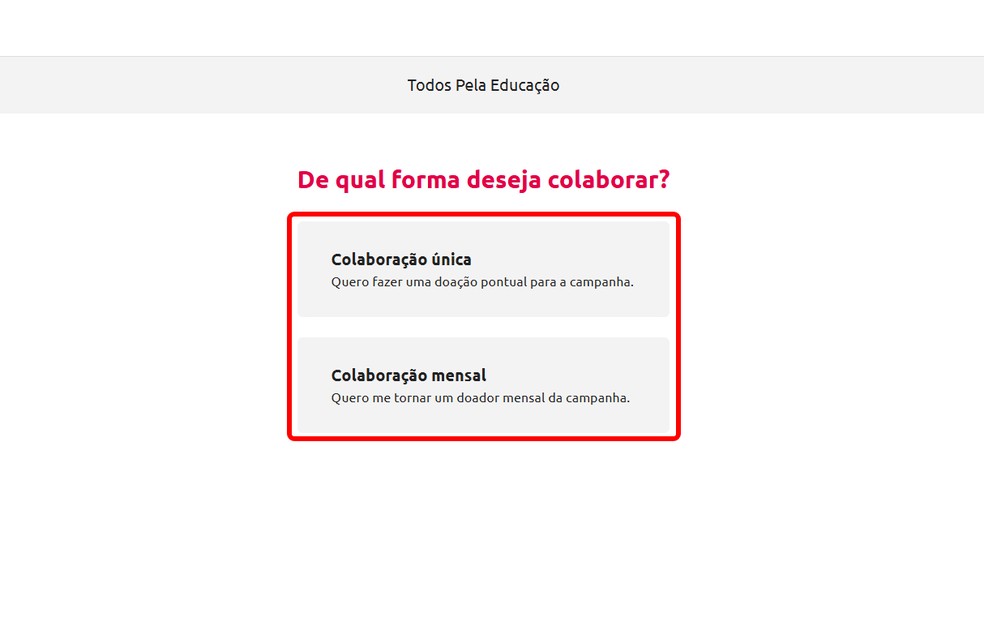Image resolution: width=984 pixels, height=622 pixels.
Task: Choose the Colaboração única option card
Action: click(483, 269)
